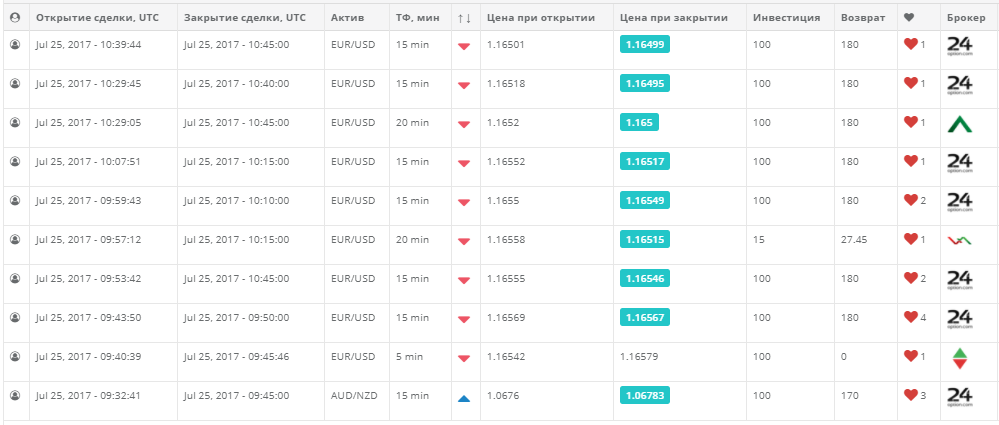Click the Брокер column header
999x425 pixels.
pos(966,18)
